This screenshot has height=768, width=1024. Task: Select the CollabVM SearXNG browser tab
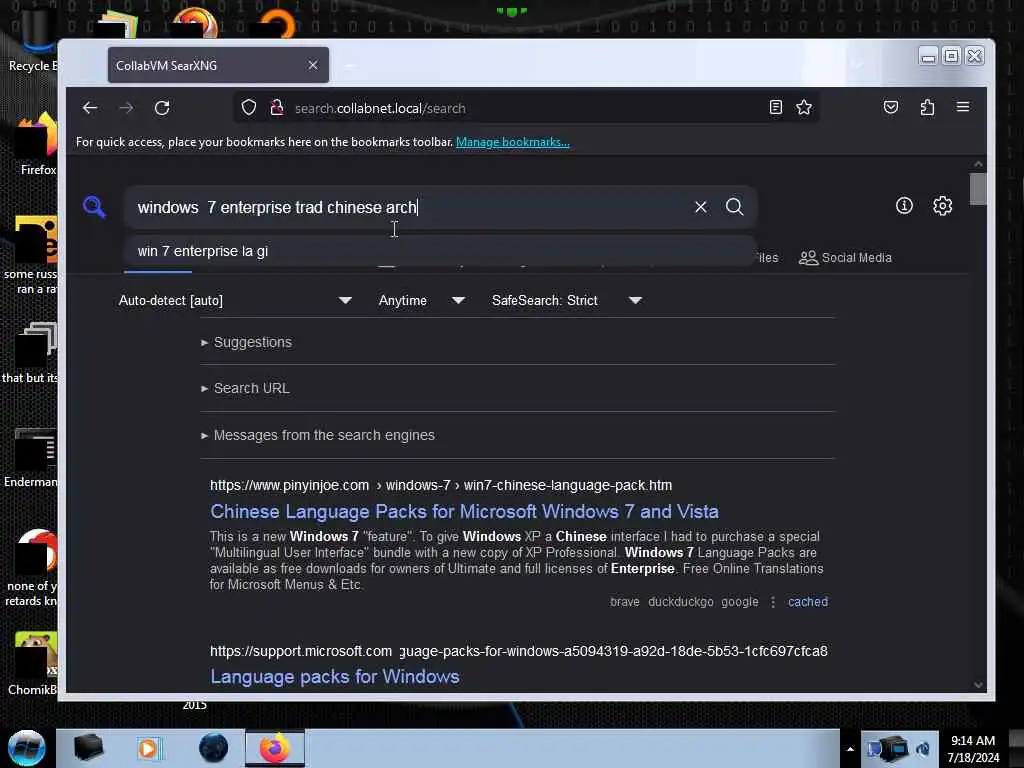[x=218, y=65]
